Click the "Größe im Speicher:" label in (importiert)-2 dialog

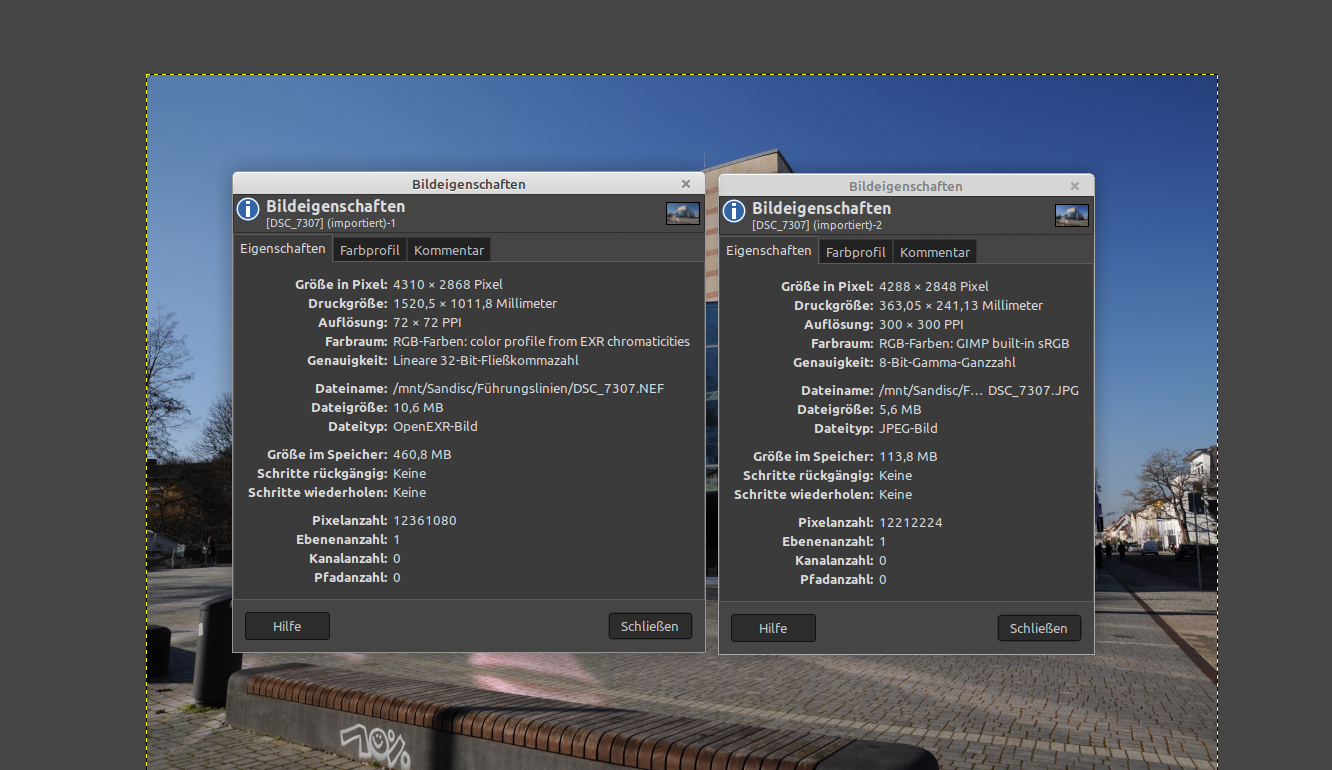click(813, 456)
